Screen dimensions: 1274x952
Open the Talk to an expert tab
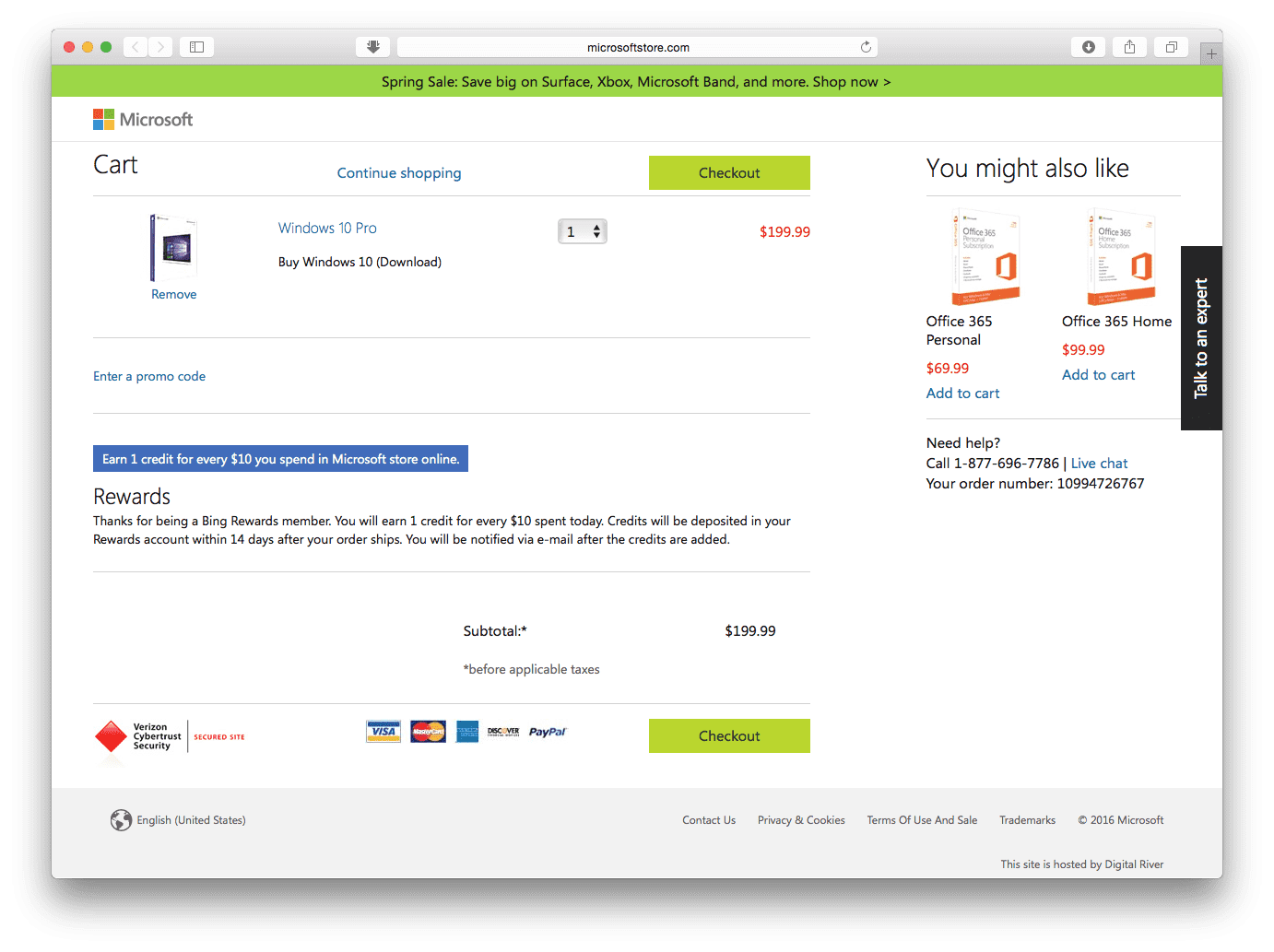[x=1201, y=338]
